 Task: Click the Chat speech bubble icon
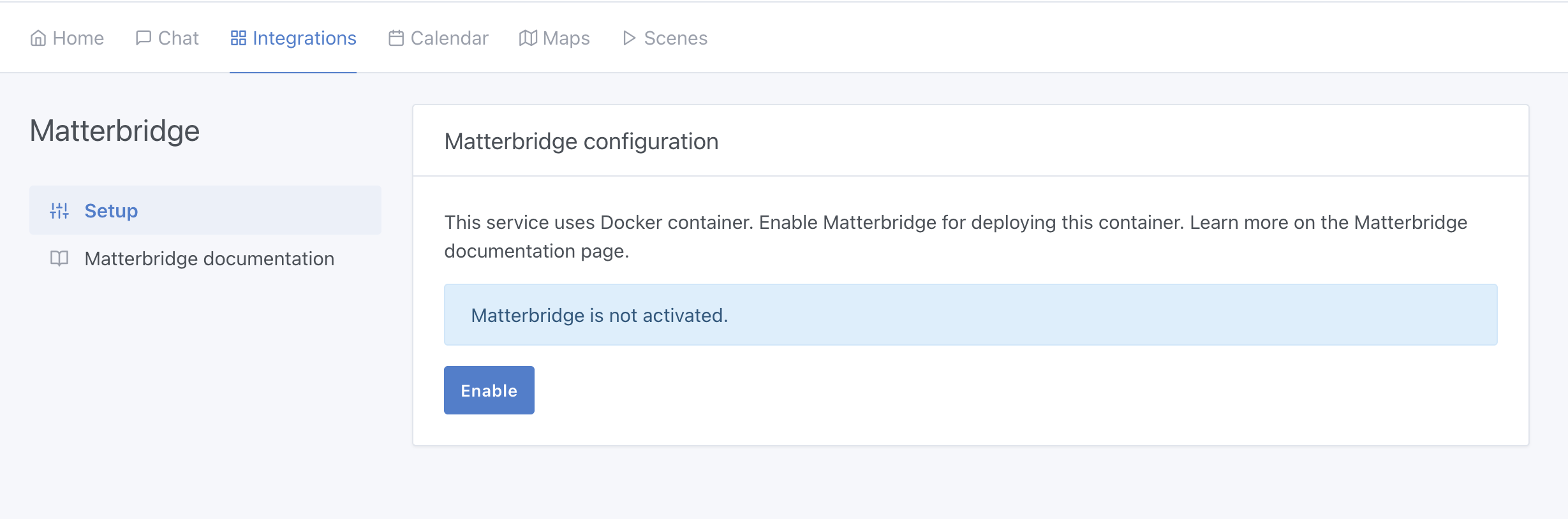144,38
